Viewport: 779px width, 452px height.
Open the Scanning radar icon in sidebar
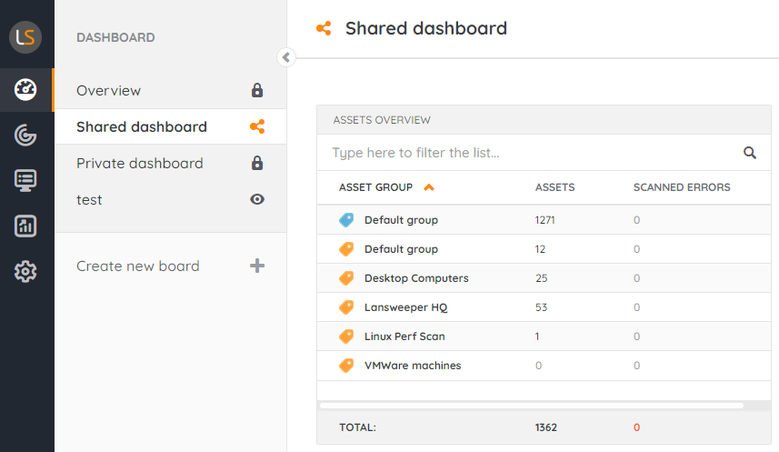[x=25, y=135]
